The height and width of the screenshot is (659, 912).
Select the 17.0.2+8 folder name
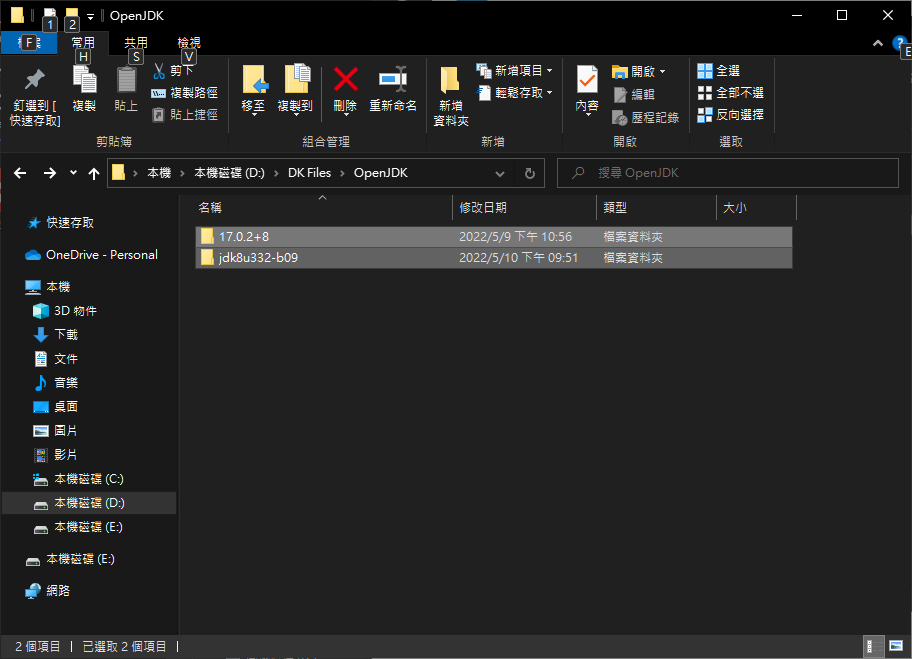coord(244,237)
